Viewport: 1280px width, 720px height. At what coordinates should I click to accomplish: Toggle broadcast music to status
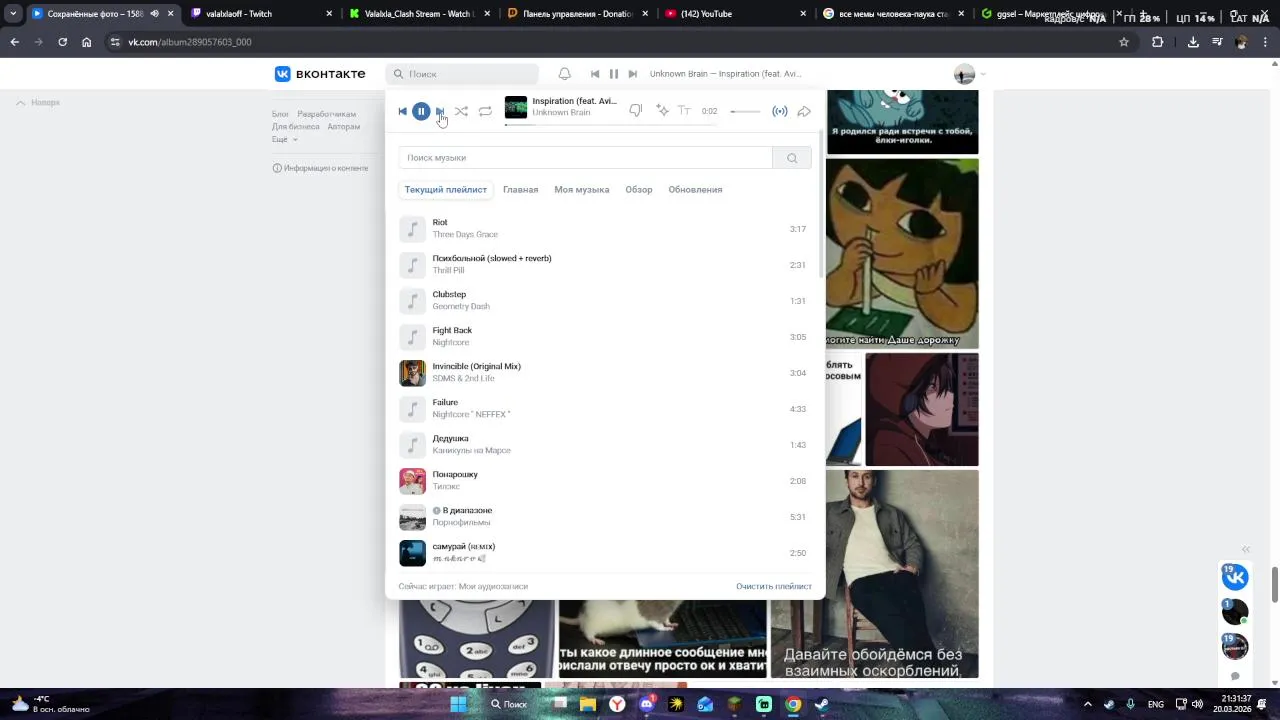(780, 111)
